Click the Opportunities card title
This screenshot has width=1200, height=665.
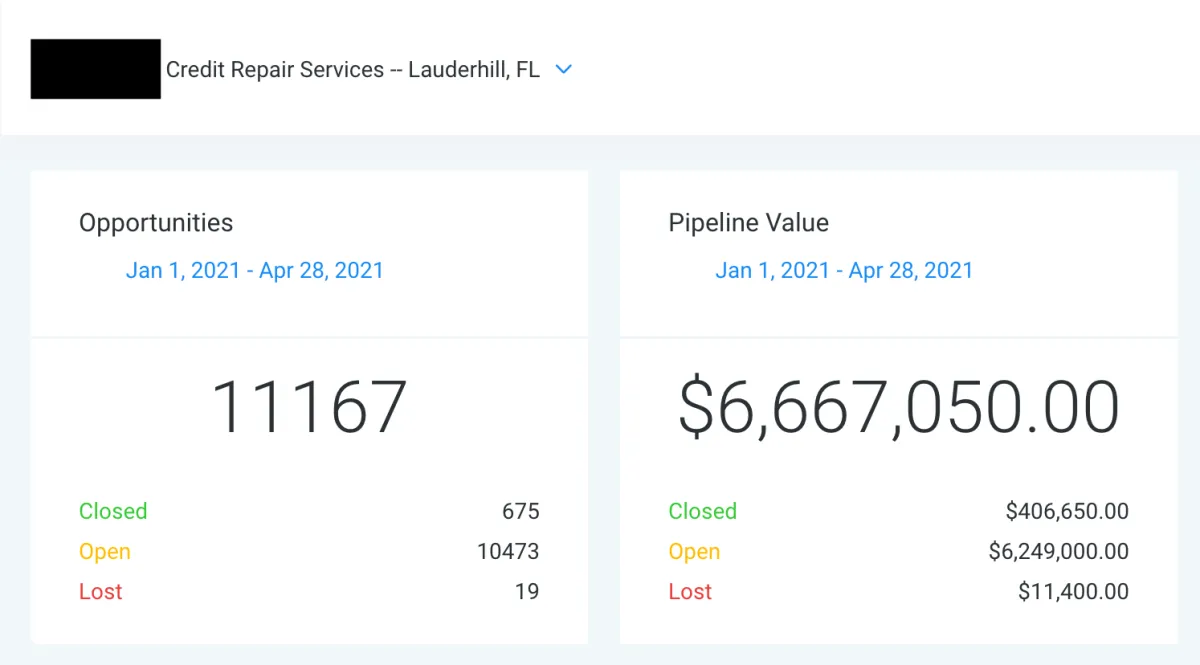pyautogui.click(x=156, y=223)
